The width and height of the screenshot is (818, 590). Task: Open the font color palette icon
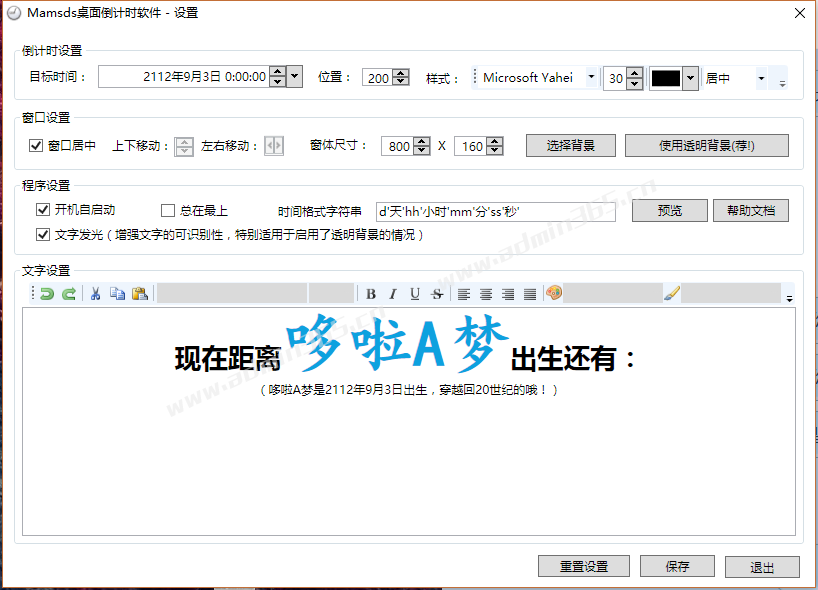click(x=554, y=293)
